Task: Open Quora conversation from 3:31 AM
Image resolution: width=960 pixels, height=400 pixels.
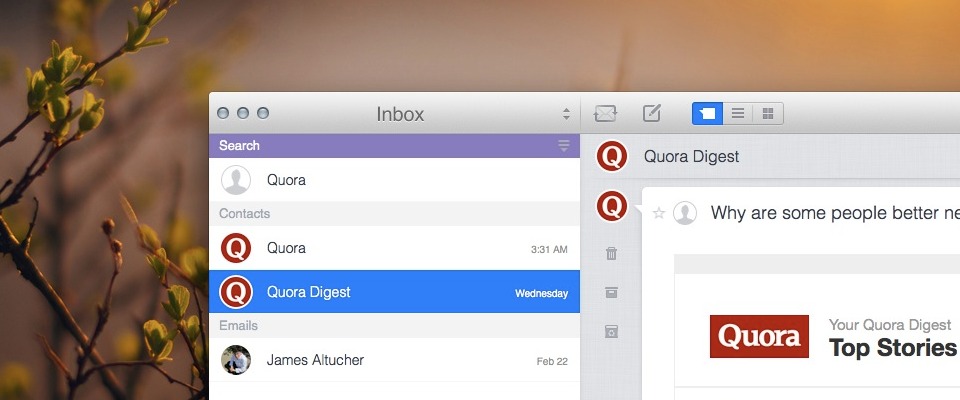Action: (394, 248)
